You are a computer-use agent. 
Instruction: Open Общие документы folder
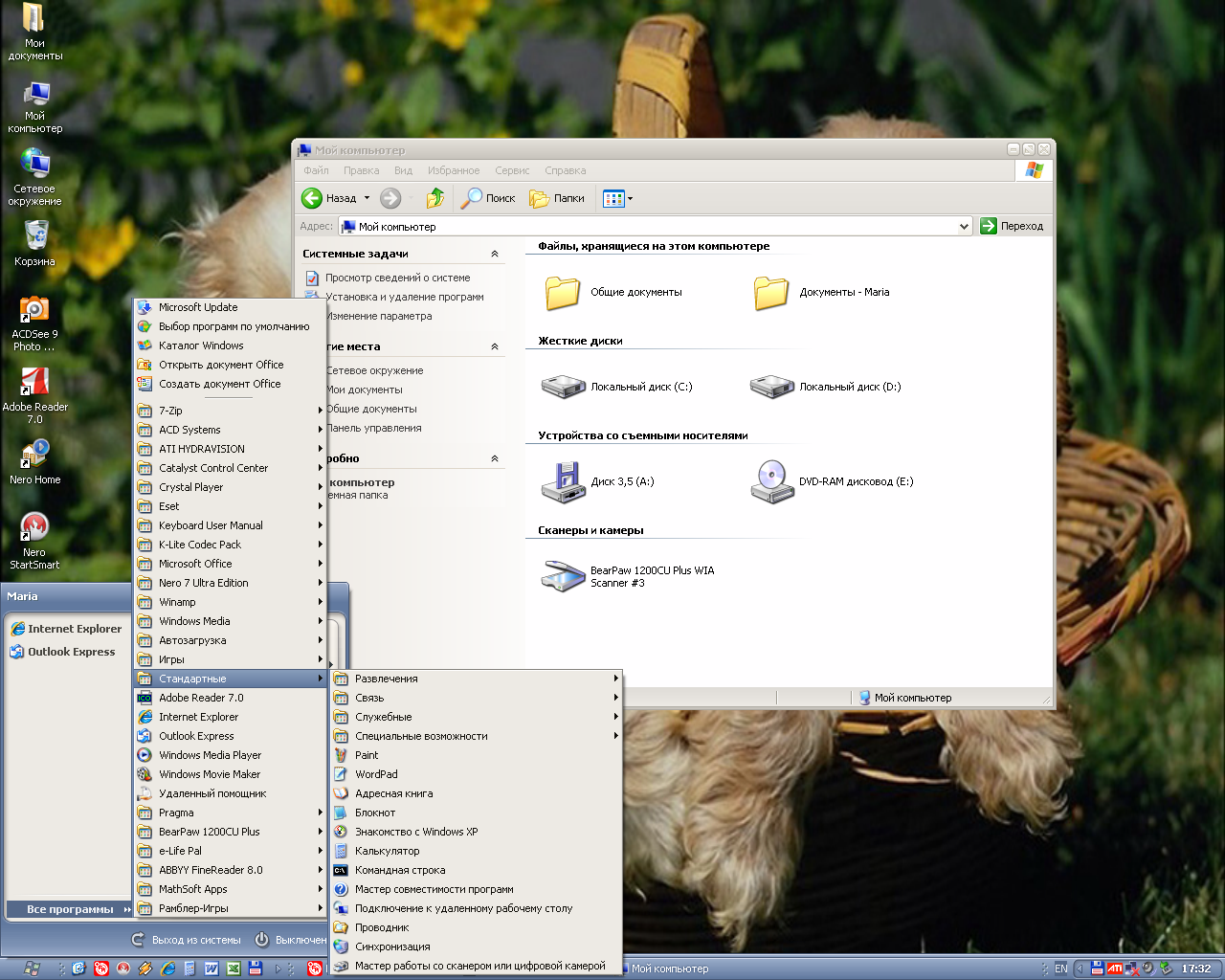pos(612,292)
